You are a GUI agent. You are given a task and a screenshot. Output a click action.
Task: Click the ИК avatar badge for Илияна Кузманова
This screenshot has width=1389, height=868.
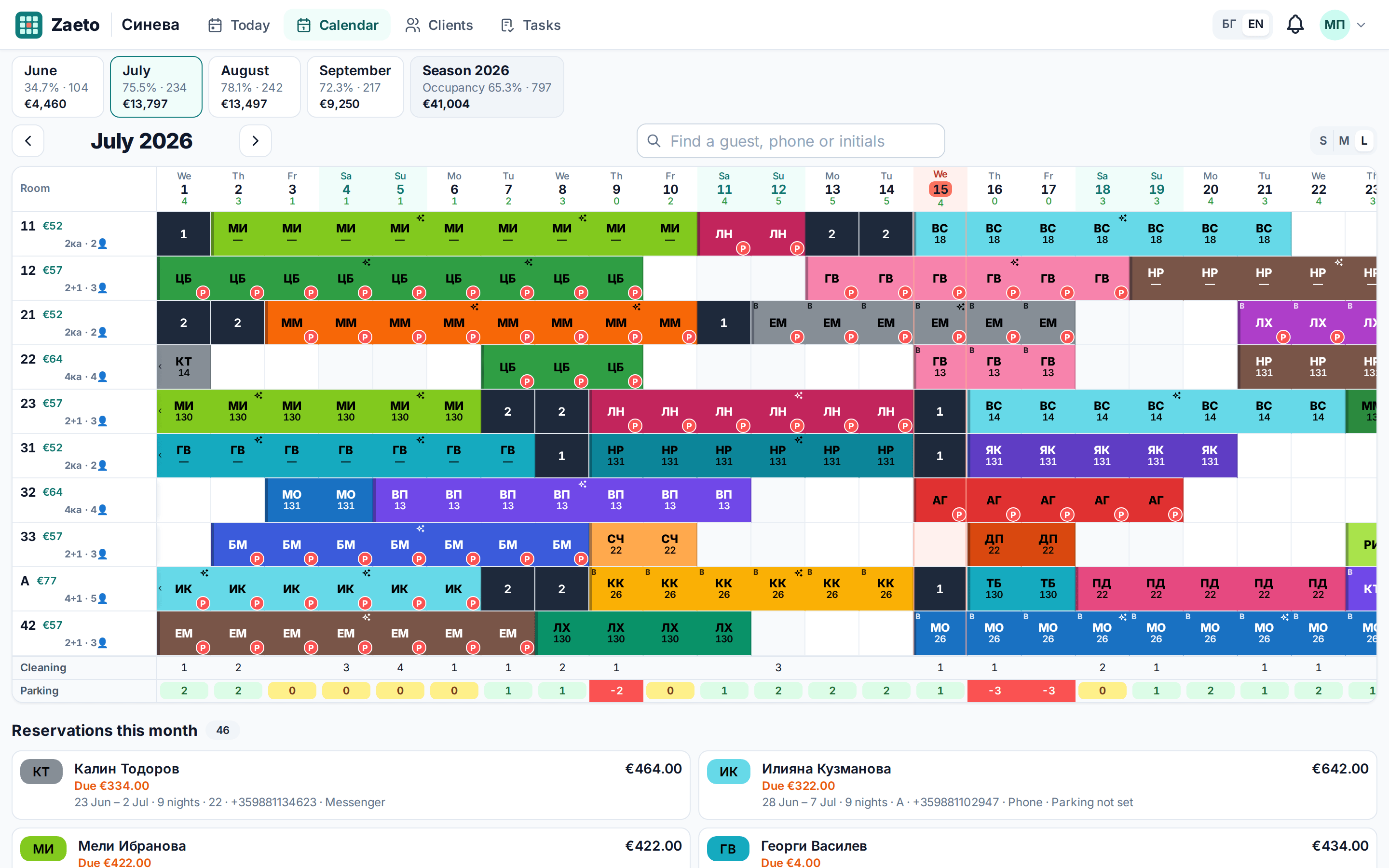coord(728,772)
